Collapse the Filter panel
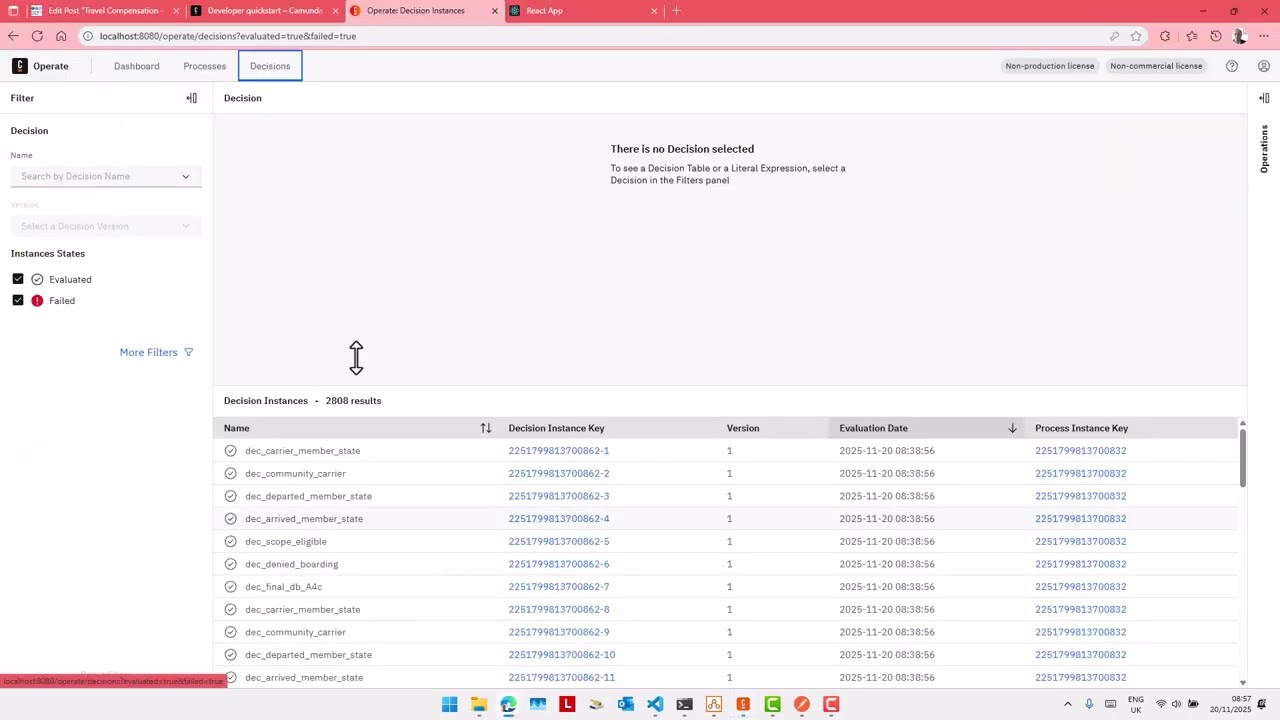This screenshot has width=1280, height=720. click(x=191, y=98)
